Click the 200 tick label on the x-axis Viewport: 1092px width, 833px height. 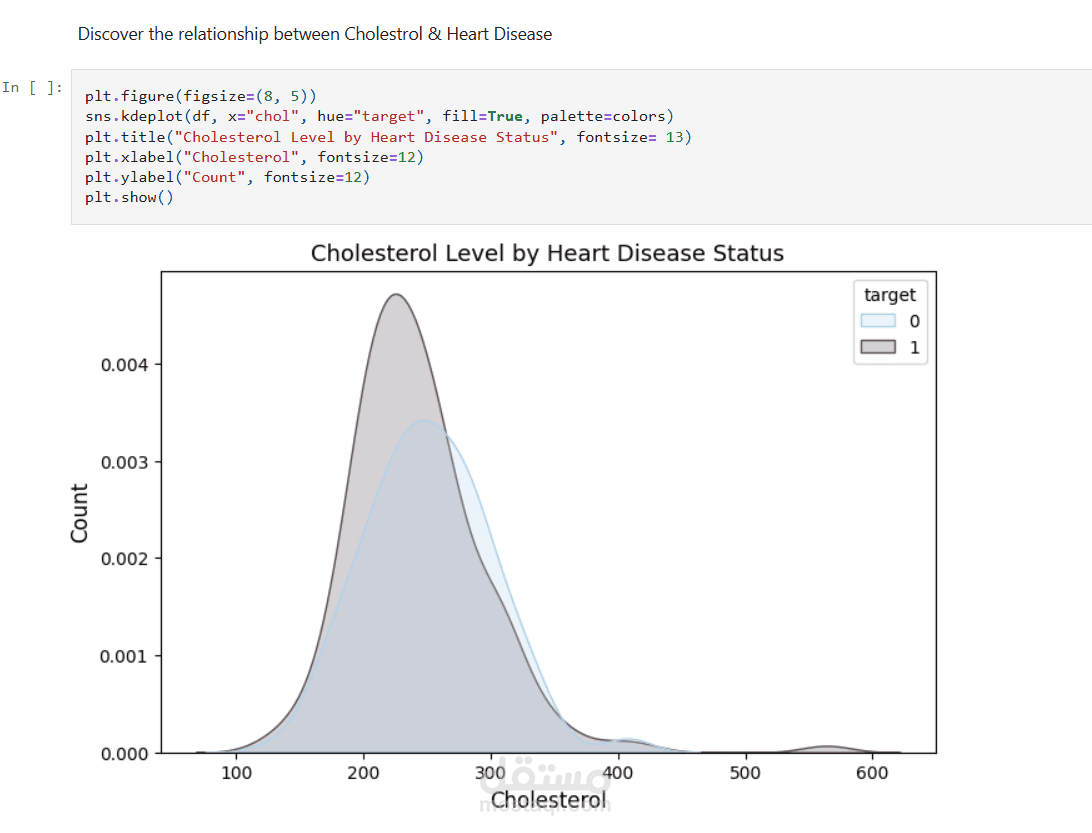pyautogui.click(x=363, y=773)
